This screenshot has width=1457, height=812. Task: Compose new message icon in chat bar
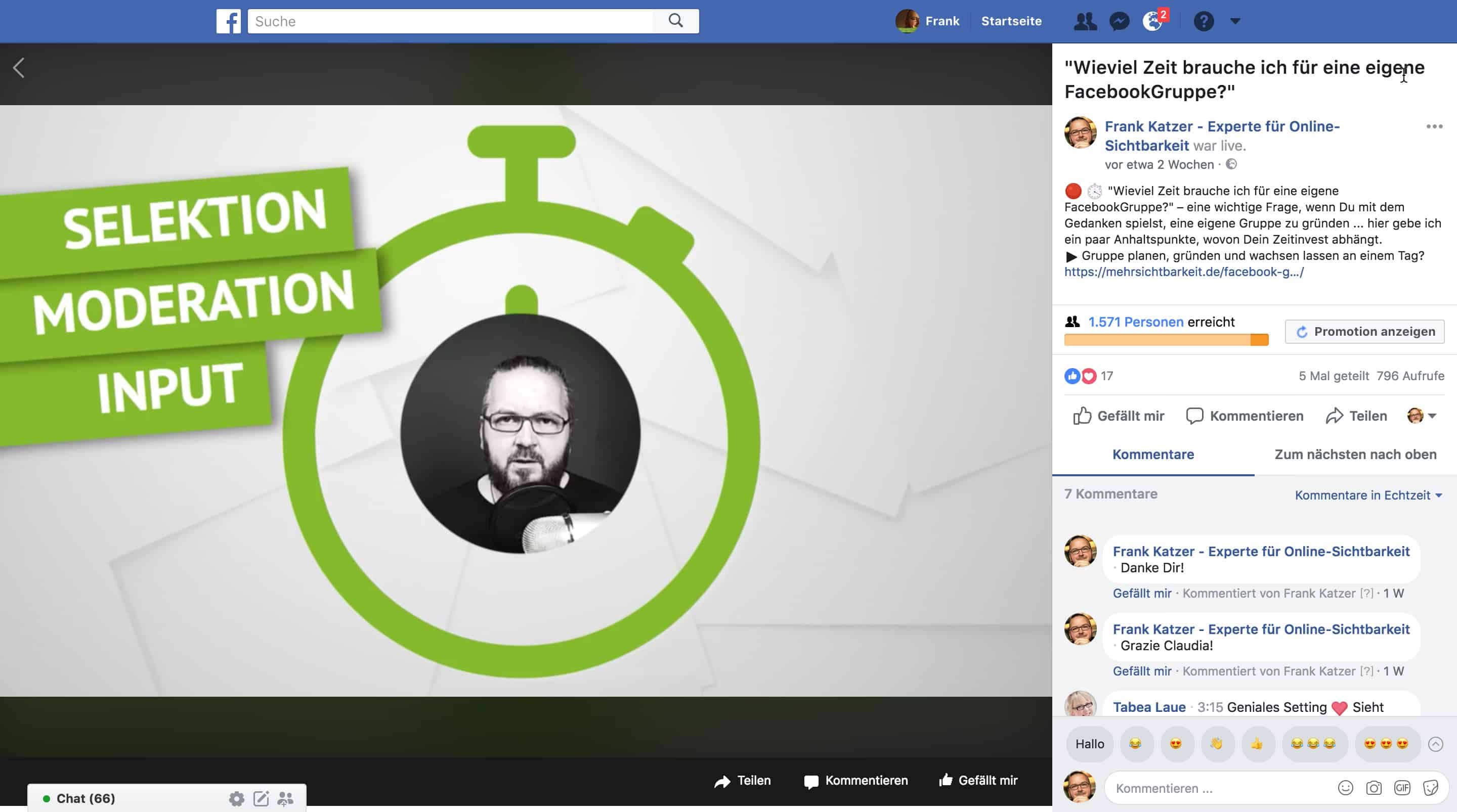(261, 798)
